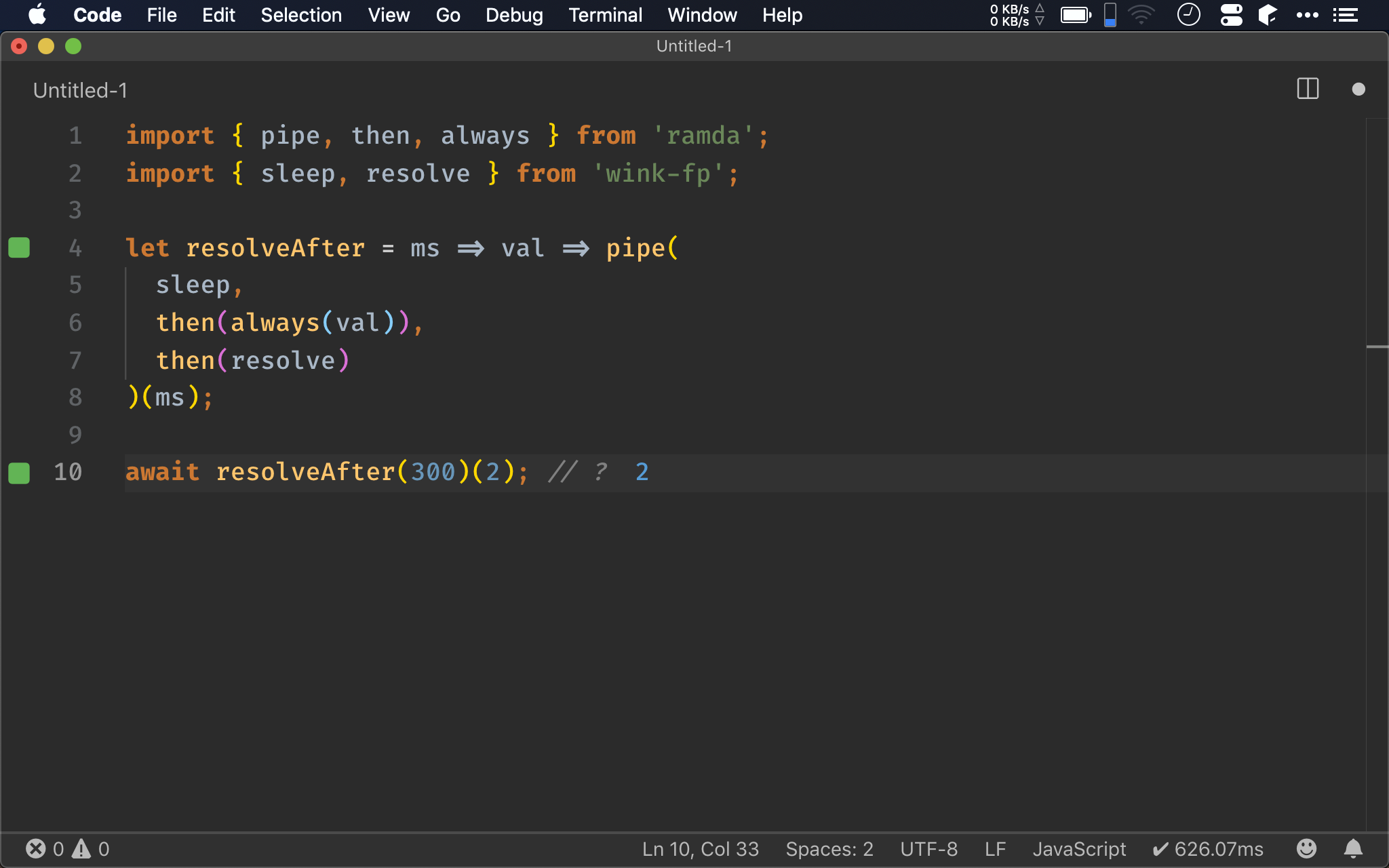Click the await keyword on line 10
Viewport: 1389px width, 868px height.
click(x=163, y=472)
